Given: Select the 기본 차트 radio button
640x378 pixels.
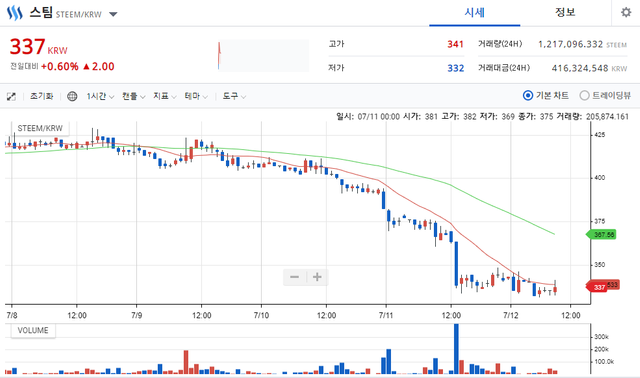Looking at the screenshot, I should pyautogui.click(x=528, y=96).
